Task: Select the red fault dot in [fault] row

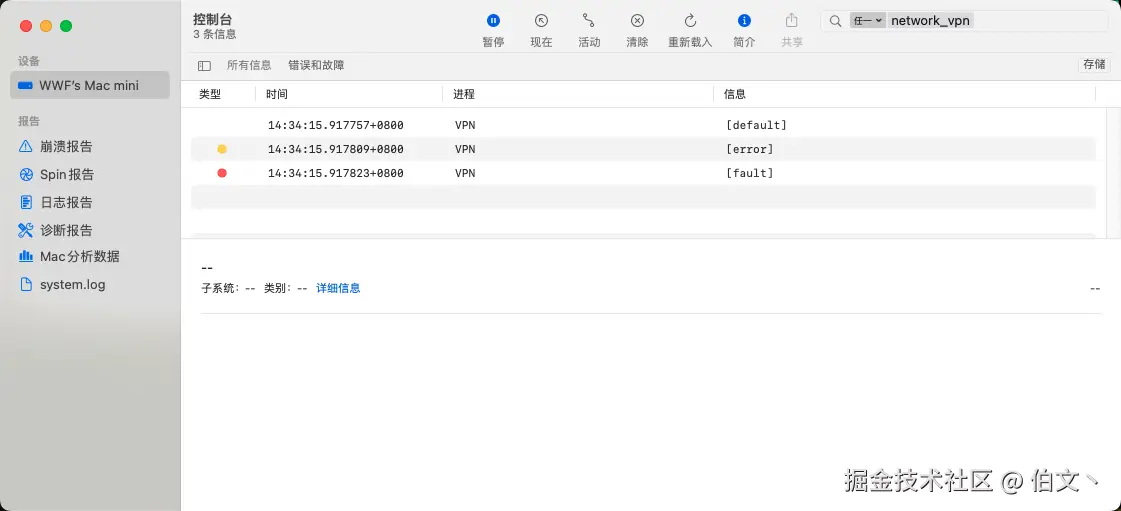Action: point(222,173)
